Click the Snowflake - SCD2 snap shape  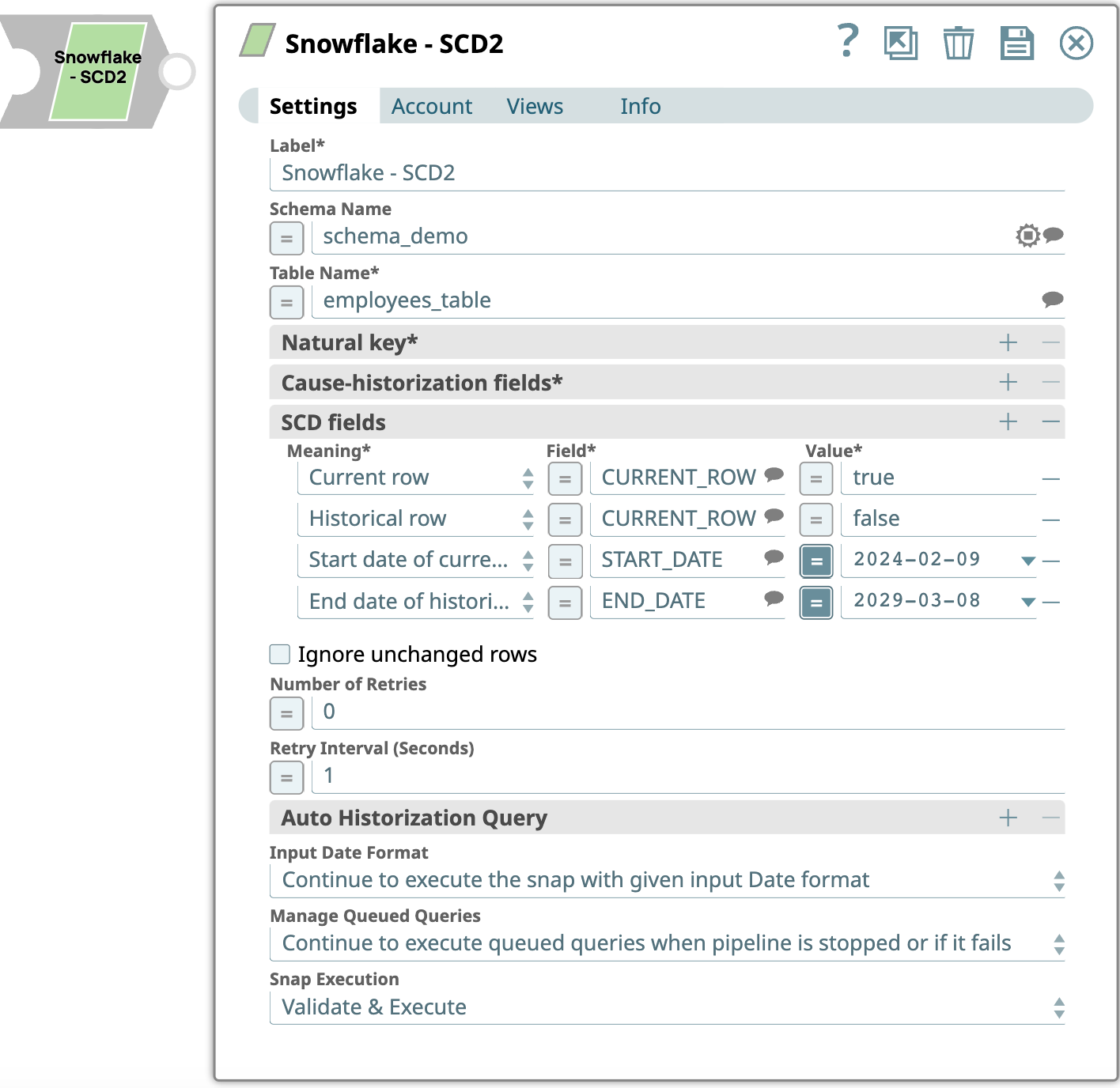[97, 71]
